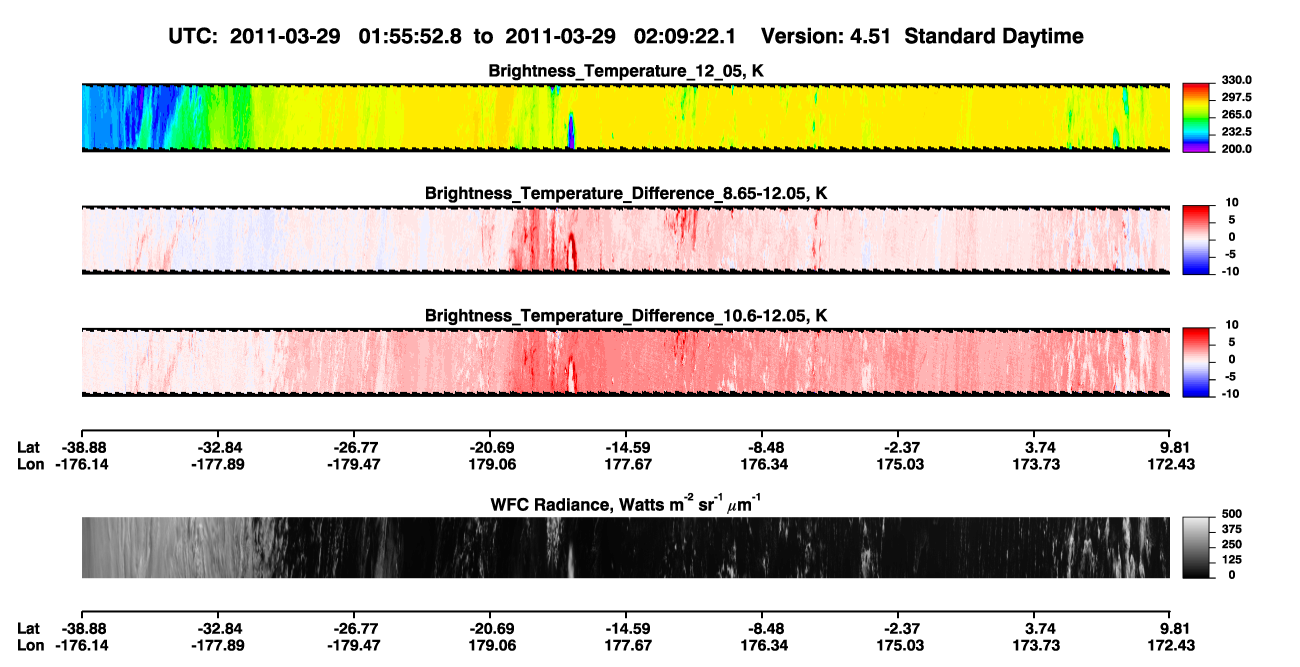
Task: Click the 'Brightness_Temperature_12_05, K' panel title
Action: point(626,71)
